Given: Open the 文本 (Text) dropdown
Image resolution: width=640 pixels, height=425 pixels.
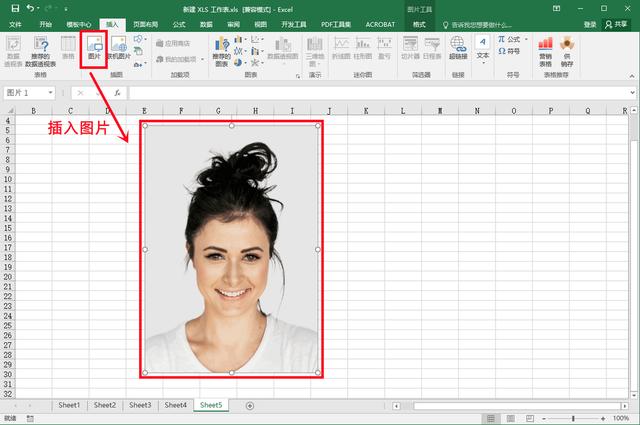Looking at the screenshot, I should click(482, 50).
